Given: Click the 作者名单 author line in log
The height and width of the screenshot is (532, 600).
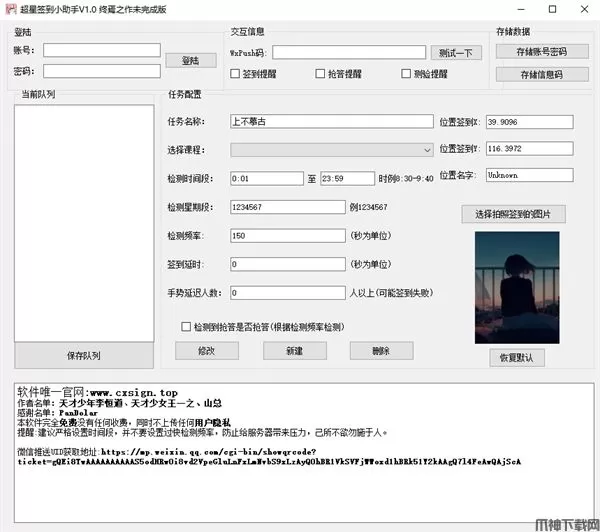Looking at the screenshot, I should 119,403.
